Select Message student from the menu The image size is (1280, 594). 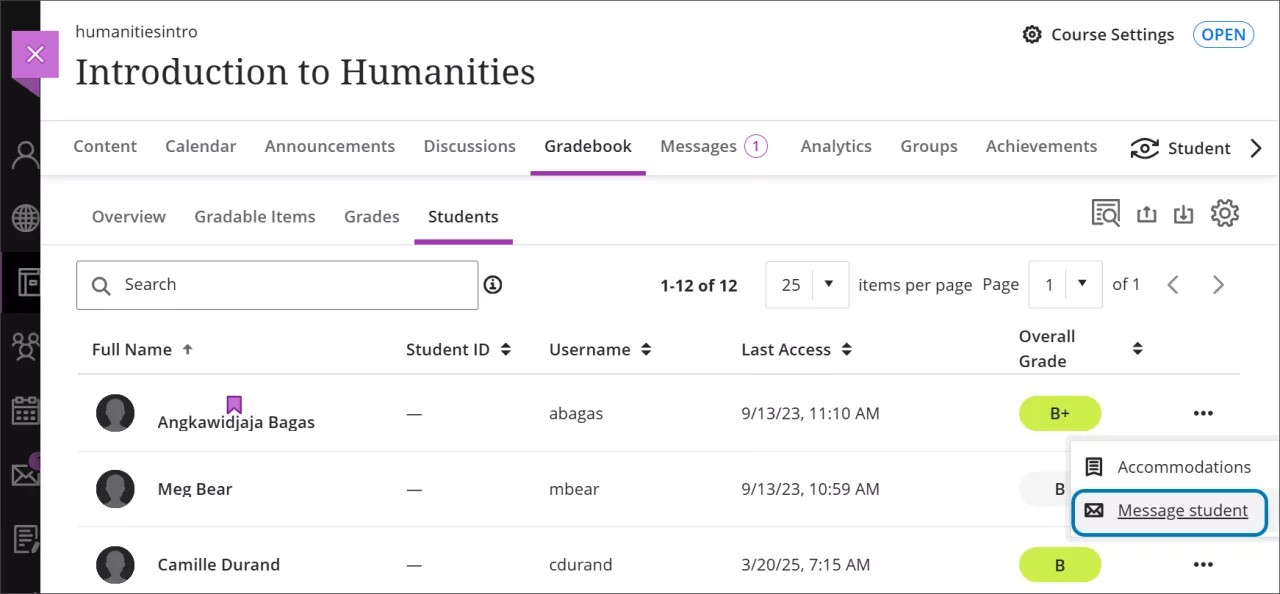point(1182,510)
